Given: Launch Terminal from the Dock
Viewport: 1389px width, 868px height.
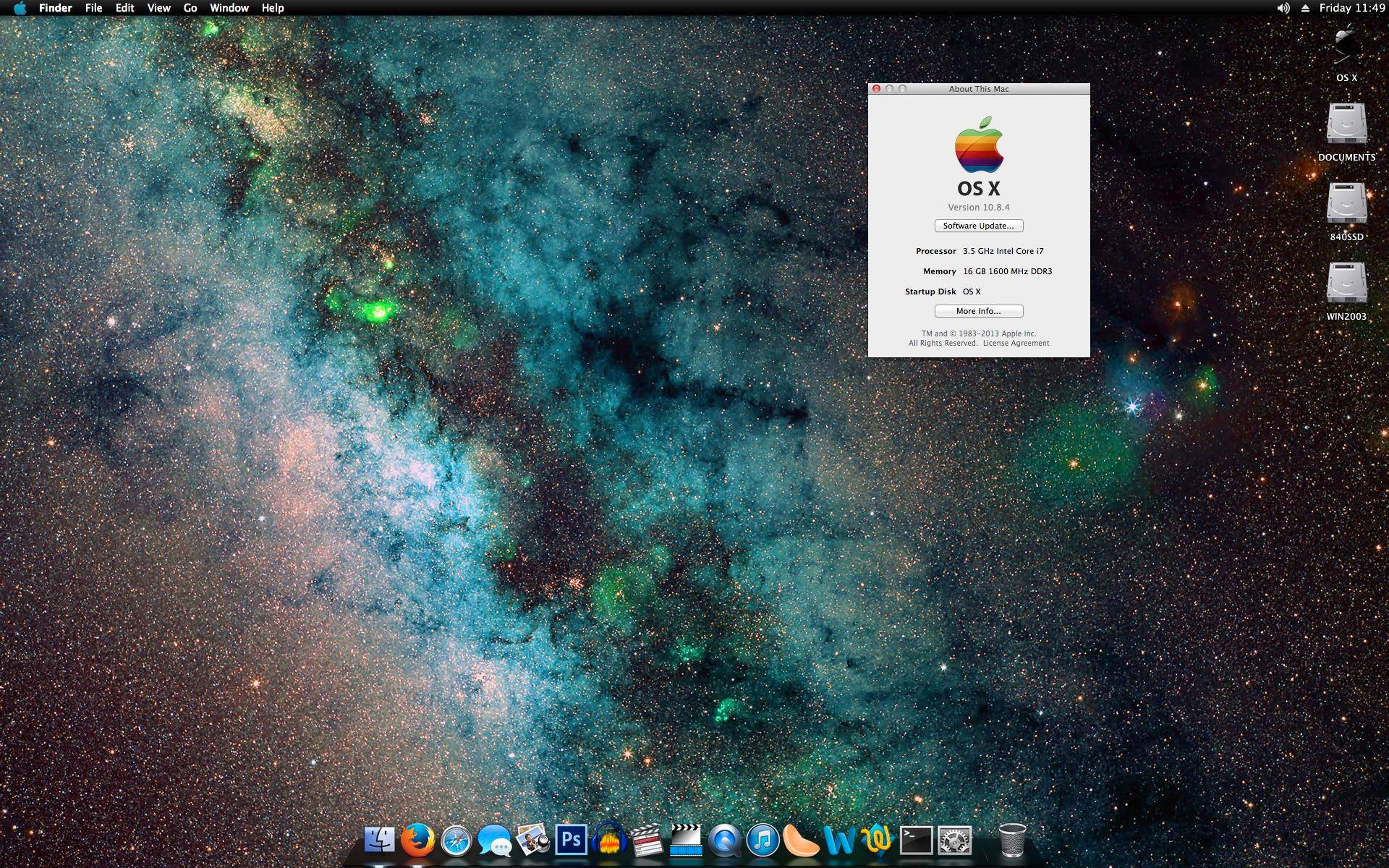Looking at the screenshot, I should point(916,841).
